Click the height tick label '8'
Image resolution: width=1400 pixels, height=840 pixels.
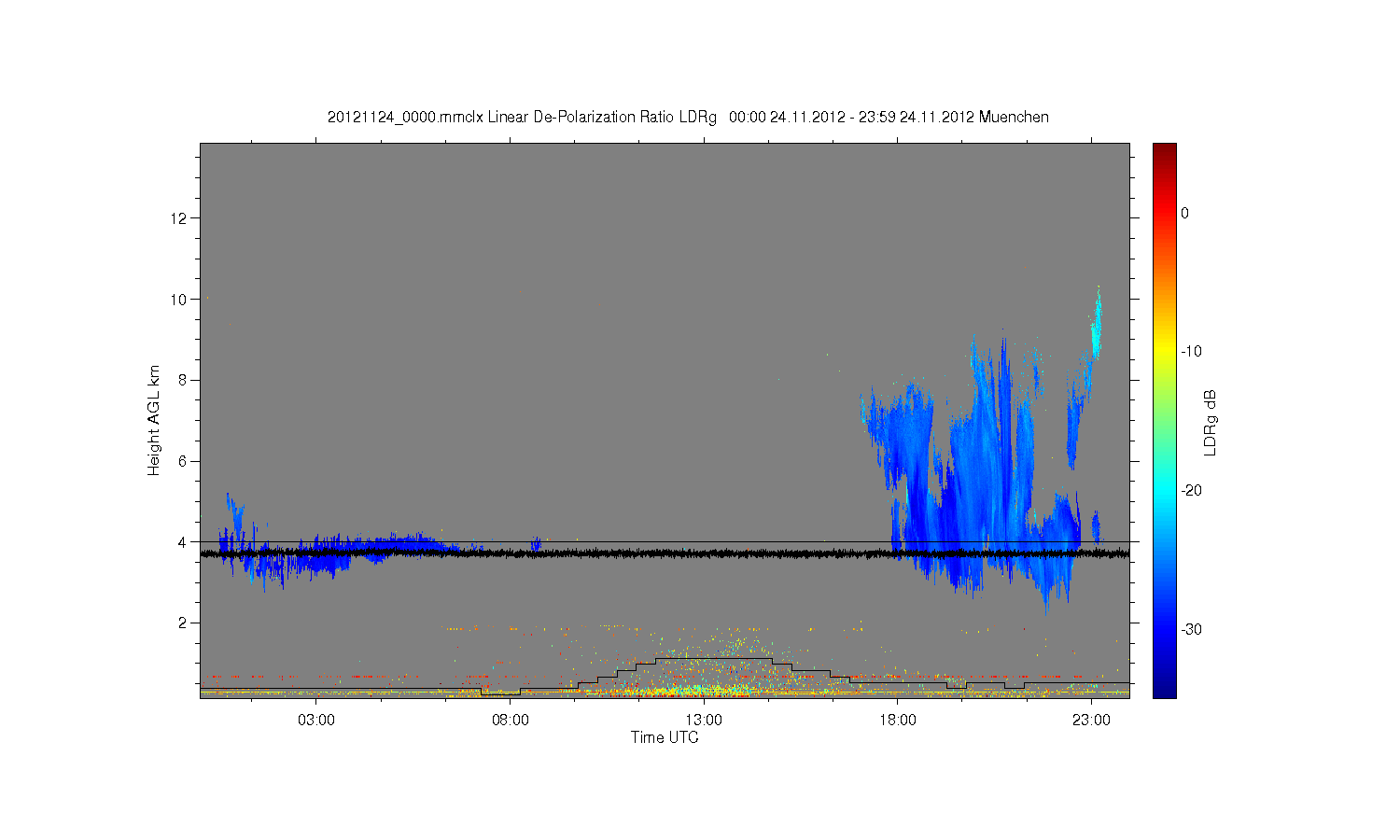[x=183, y=380]
